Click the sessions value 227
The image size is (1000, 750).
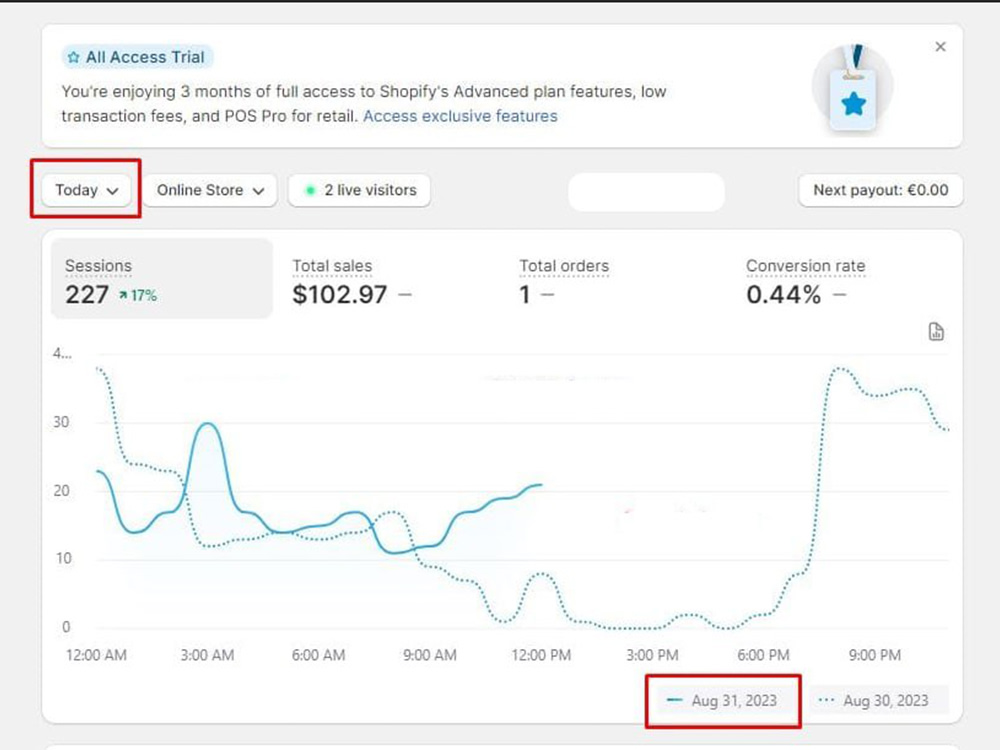tap(87, 295)
